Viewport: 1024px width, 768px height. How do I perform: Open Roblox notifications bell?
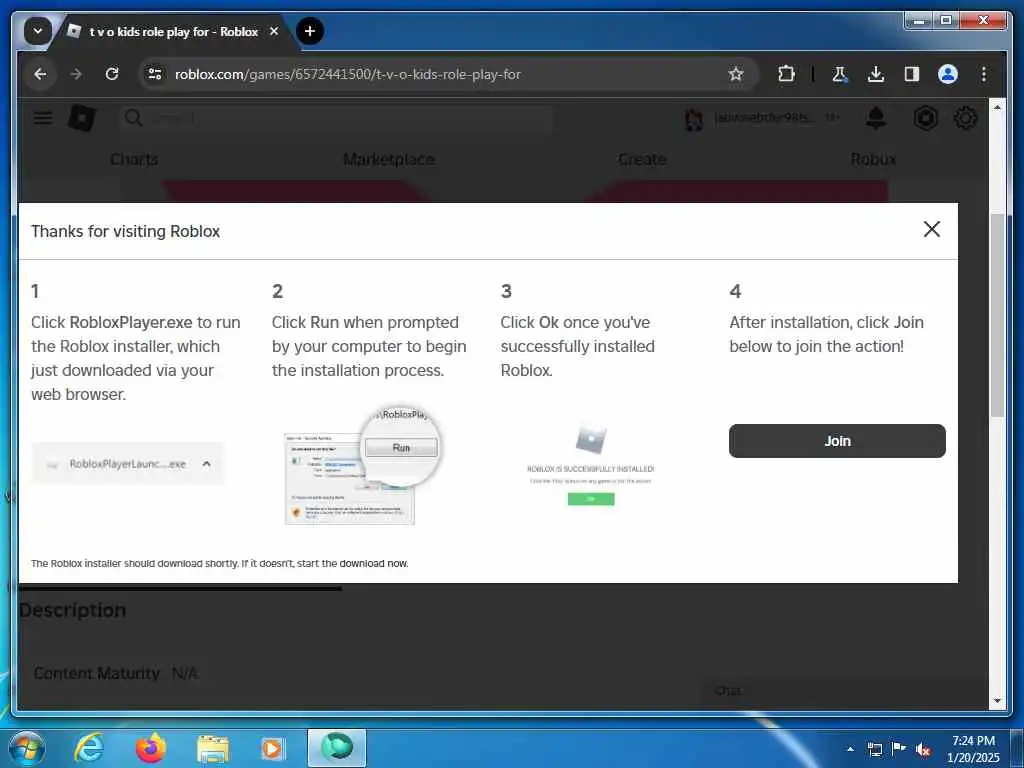876,118
